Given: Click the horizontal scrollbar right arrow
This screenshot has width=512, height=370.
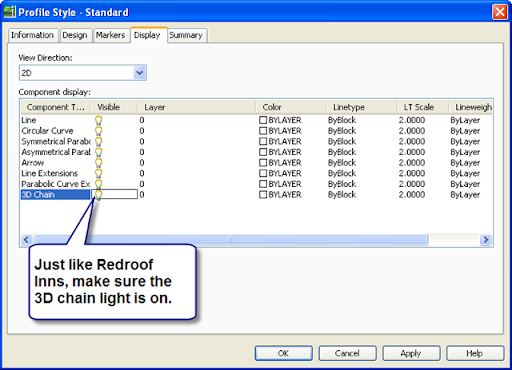Looking at the screenshot, I should (486, 240).
